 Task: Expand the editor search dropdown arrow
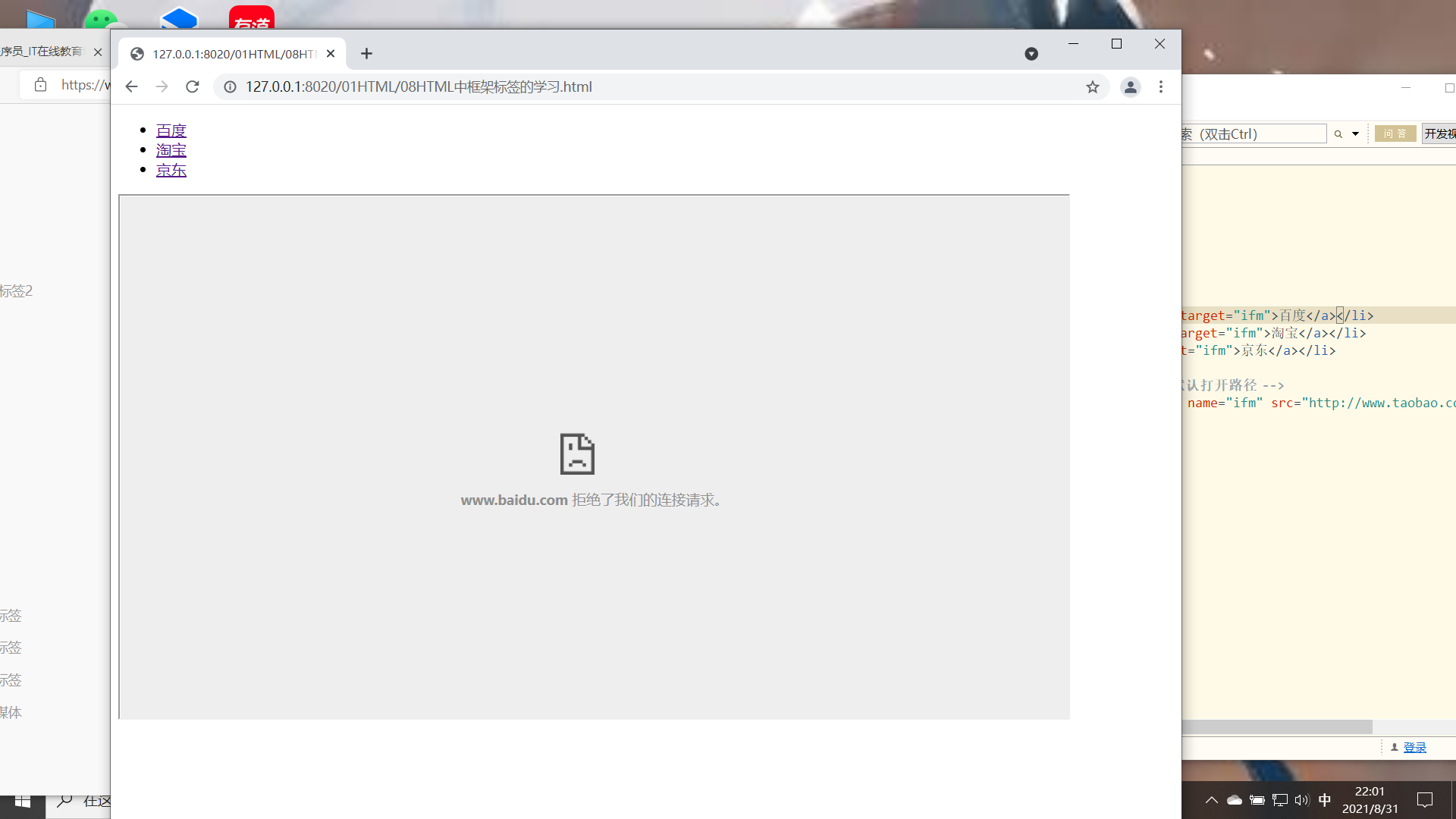[x=1355, y=133]
